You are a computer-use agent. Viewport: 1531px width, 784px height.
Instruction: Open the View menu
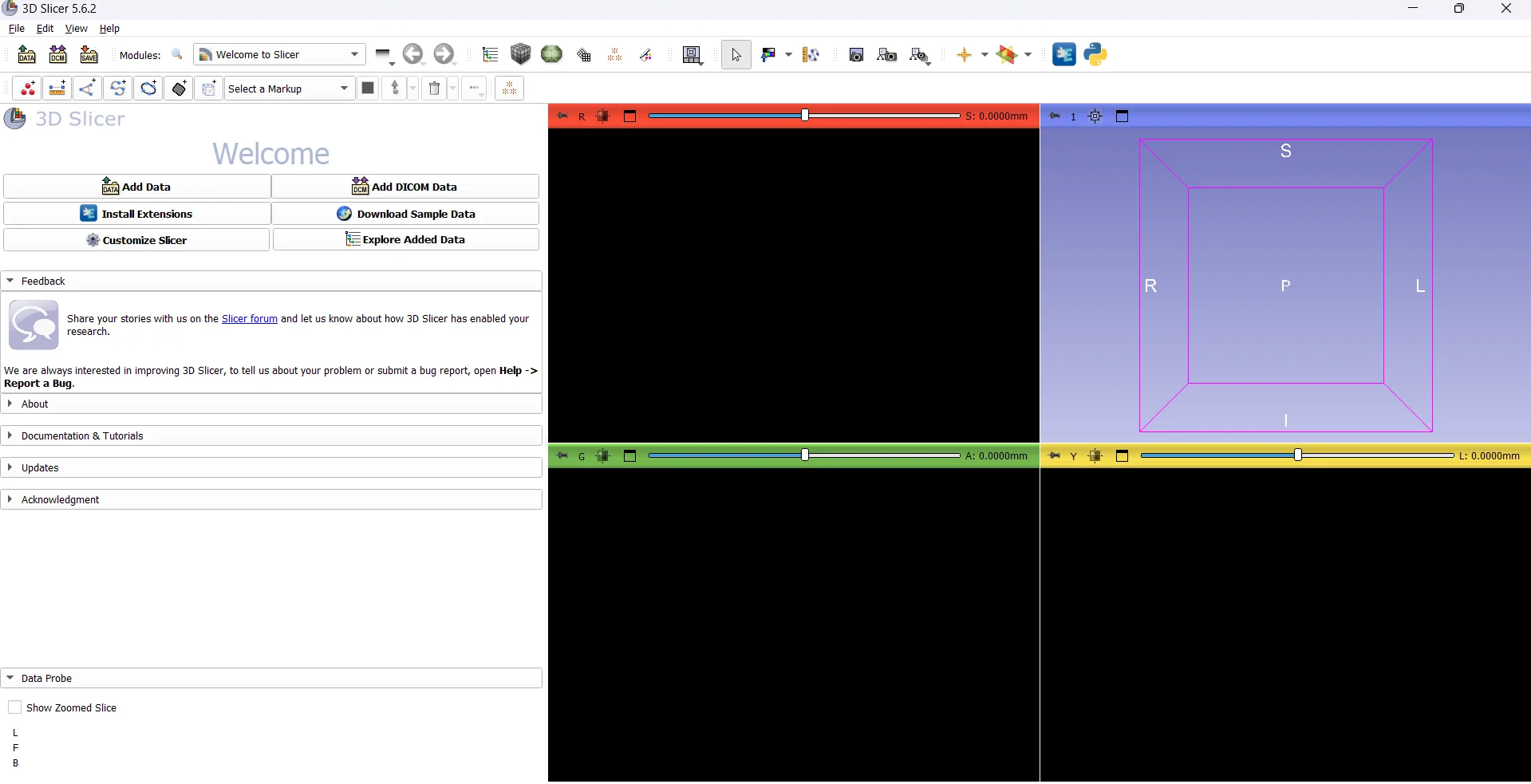[76, 28]
